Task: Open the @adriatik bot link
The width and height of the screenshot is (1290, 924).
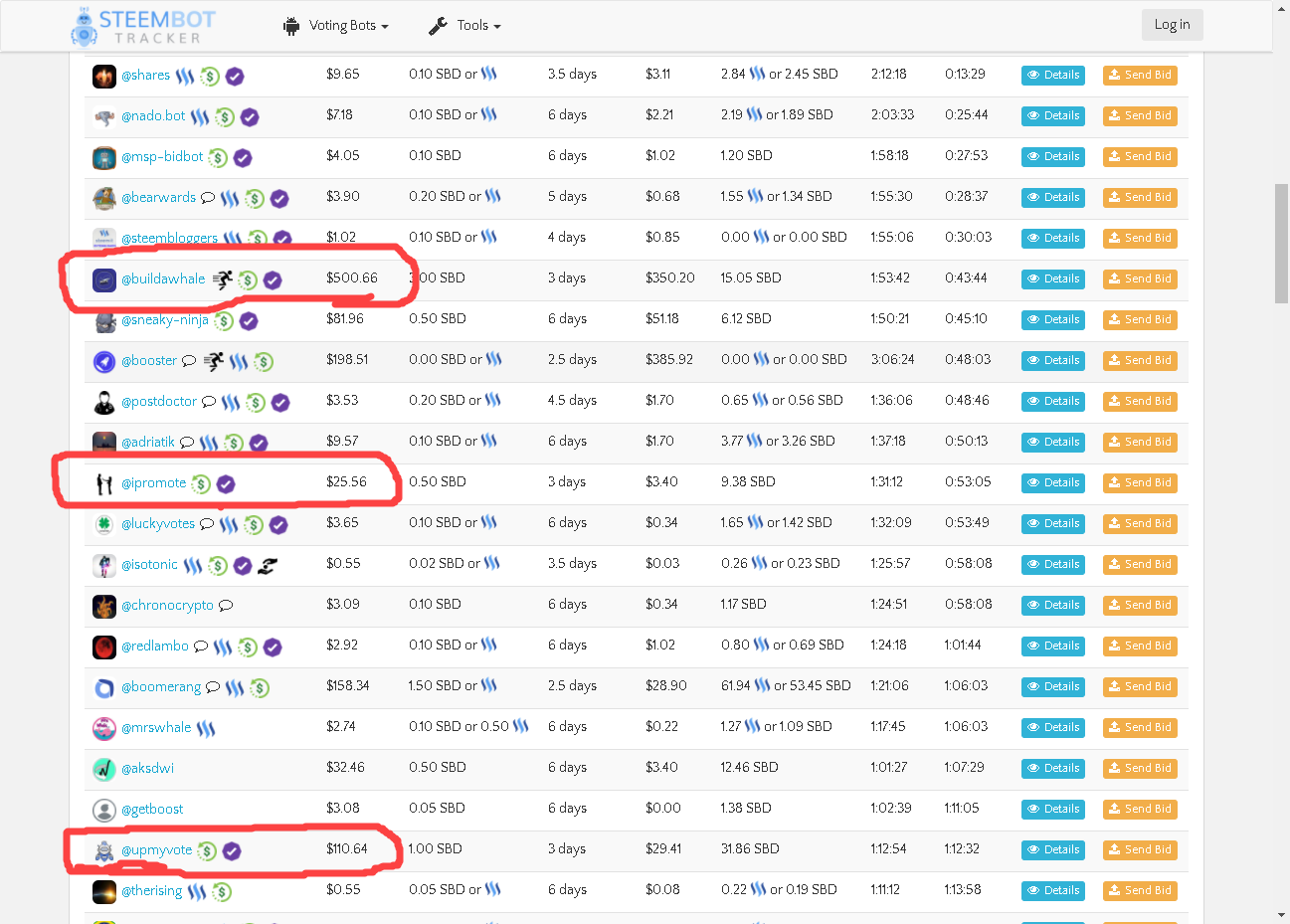Action: (x=148, y=443)
